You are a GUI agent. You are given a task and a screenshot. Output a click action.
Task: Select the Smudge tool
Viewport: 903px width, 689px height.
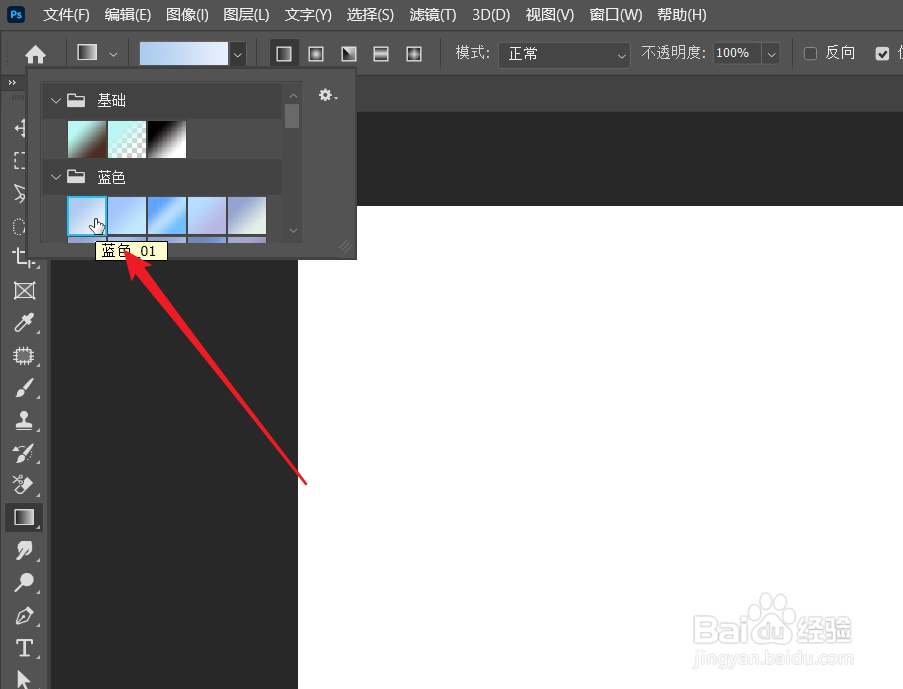[24, 550]
